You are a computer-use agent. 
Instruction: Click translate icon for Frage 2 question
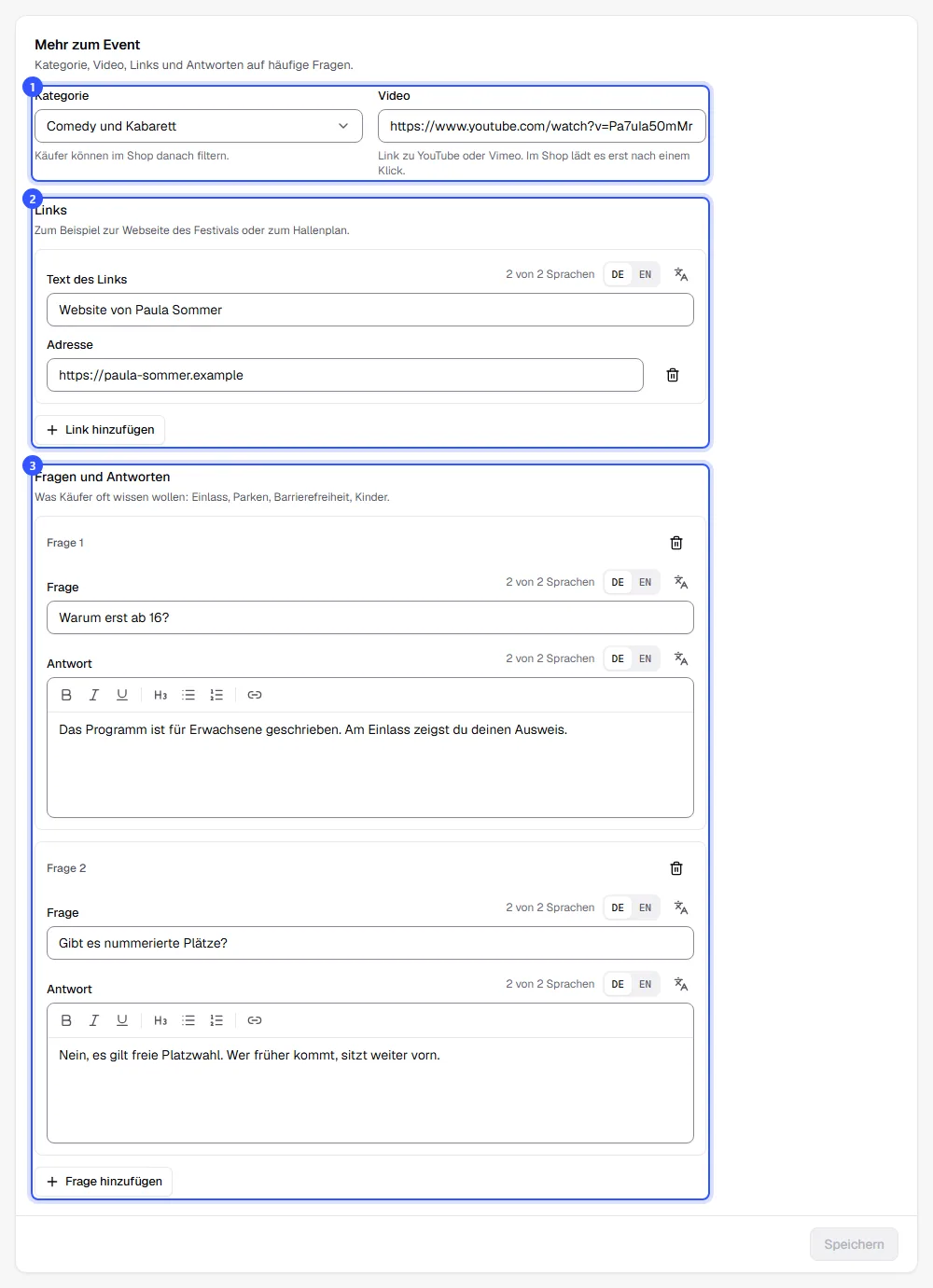pyautogui.click(x=681, y=907)
